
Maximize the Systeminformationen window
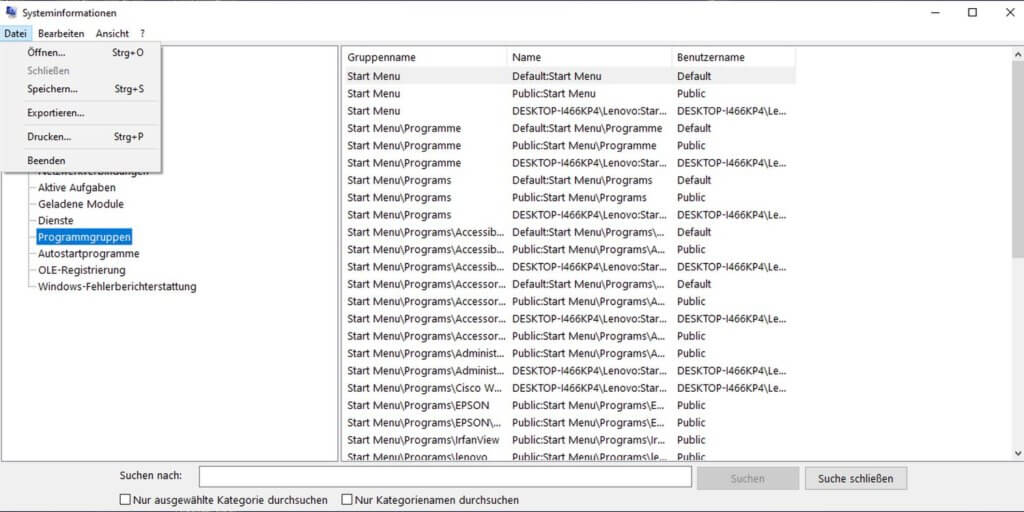(972, 12)
